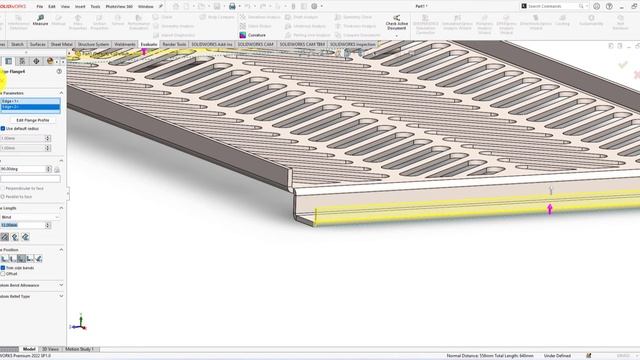Select Perpendicular to face radio button

tap(2, 189)
